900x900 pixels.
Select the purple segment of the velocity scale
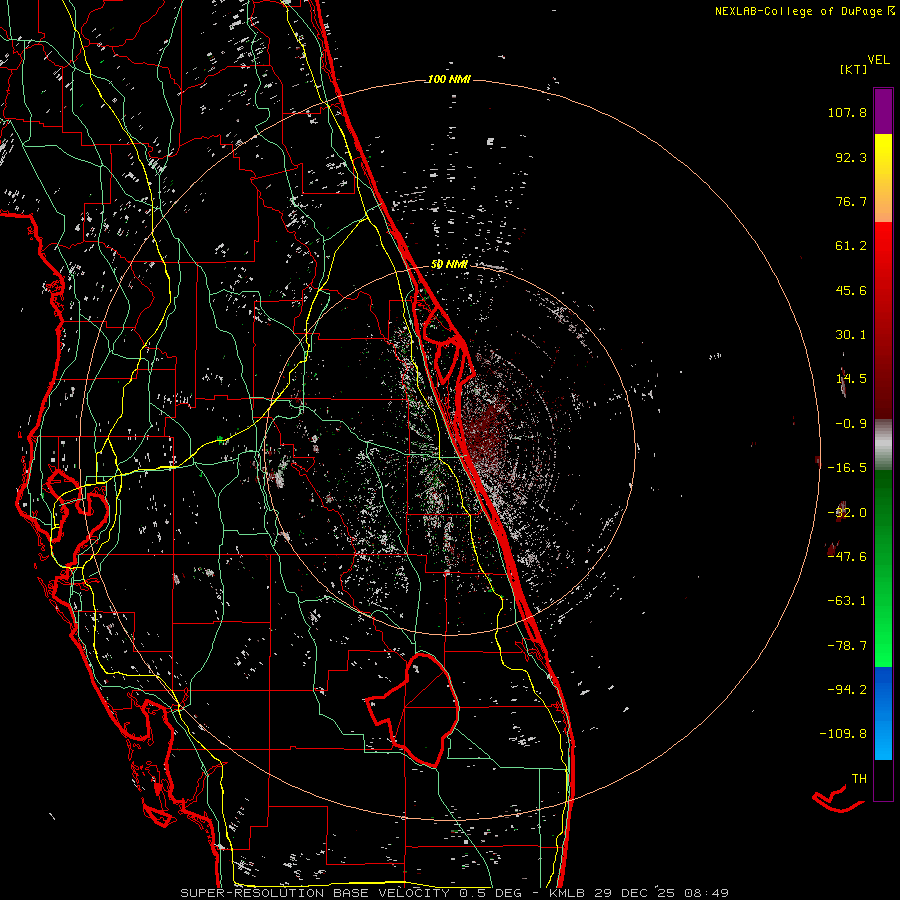tap(883, 111)
